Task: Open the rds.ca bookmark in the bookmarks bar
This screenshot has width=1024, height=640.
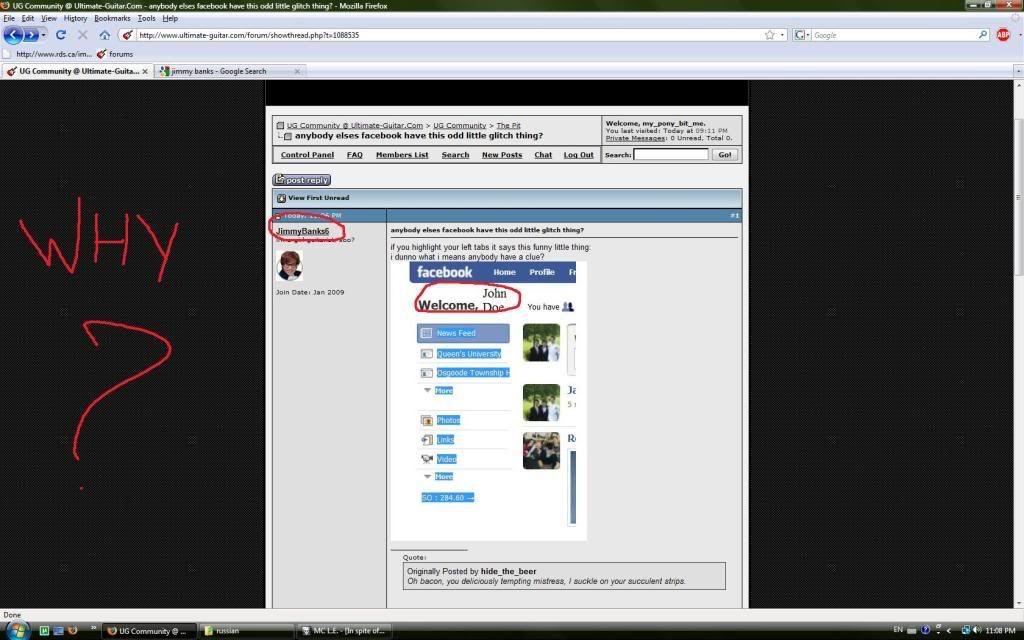Action: click(x=48, y=54)
